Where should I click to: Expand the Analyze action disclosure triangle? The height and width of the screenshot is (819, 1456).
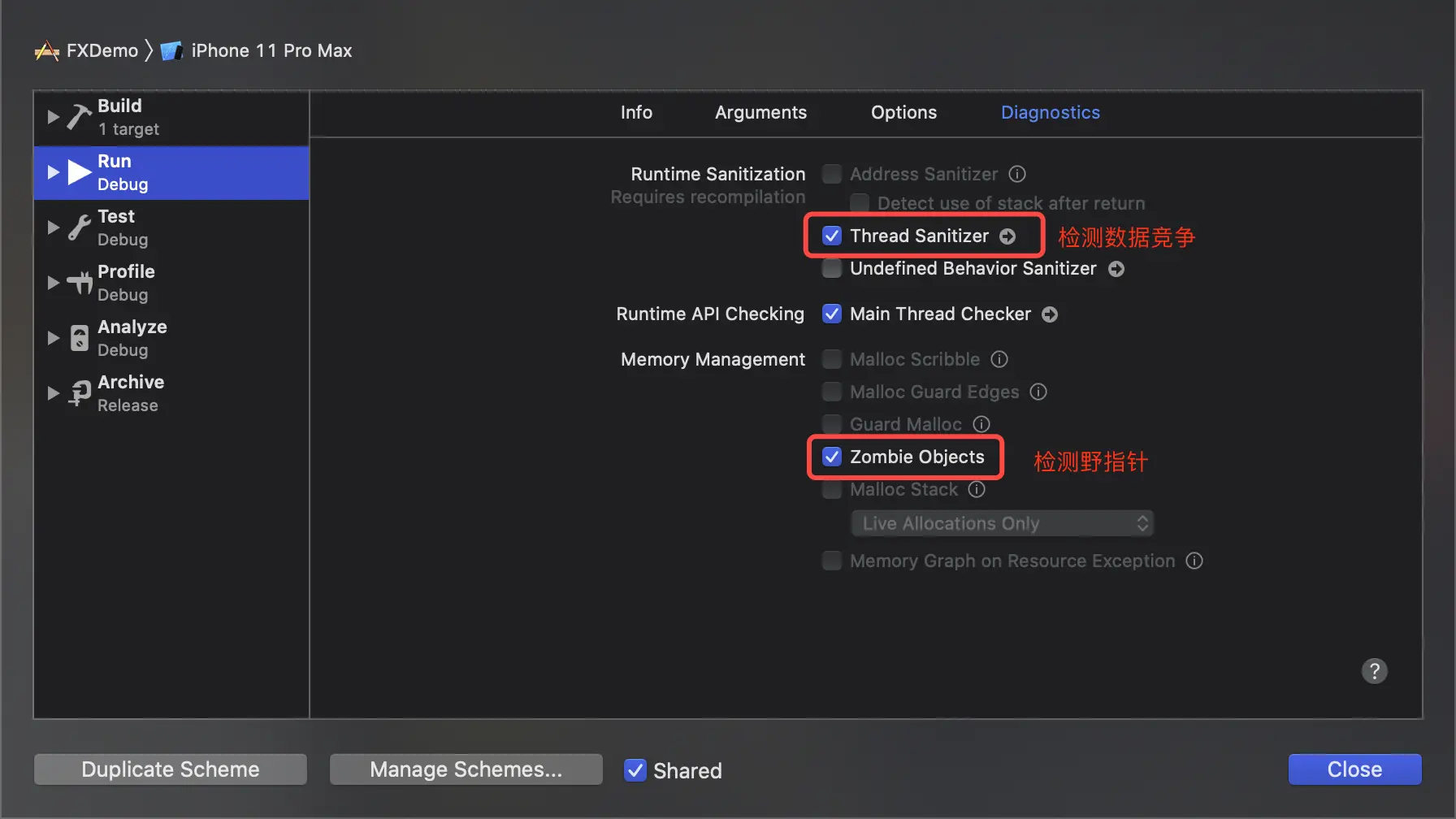54,338
